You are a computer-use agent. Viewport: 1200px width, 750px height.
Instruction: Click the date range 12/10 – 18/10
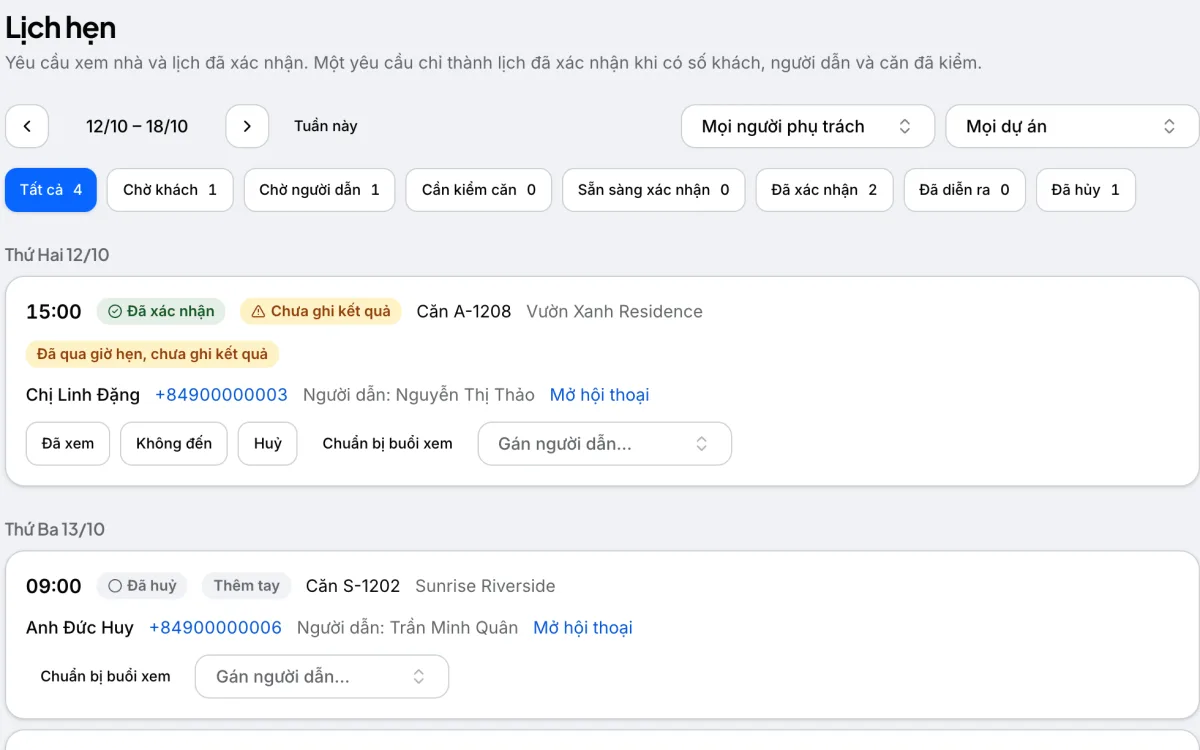[137, 127]
